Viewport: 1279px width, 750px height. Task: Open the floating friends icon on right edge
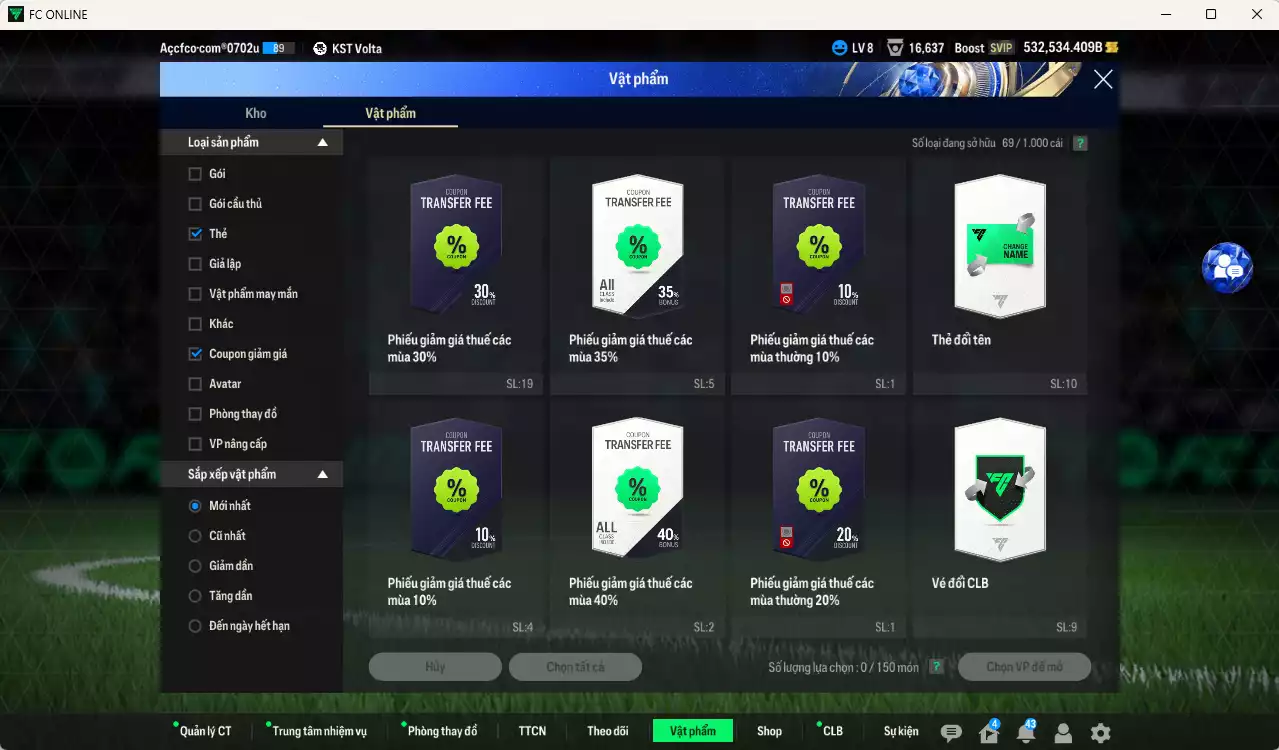click(1228, 267)
